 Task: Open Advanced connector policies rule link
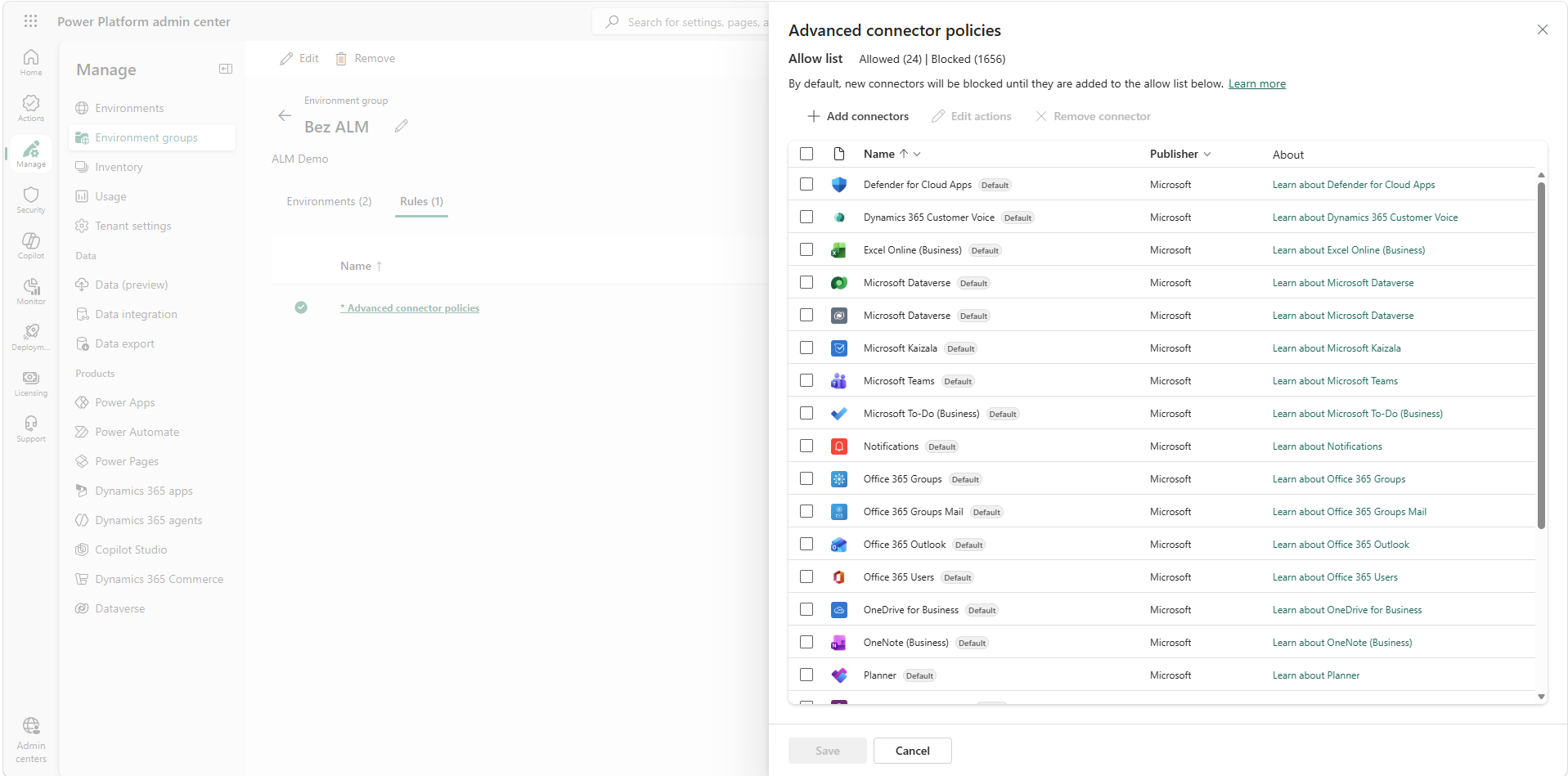(x=410, y=308)
